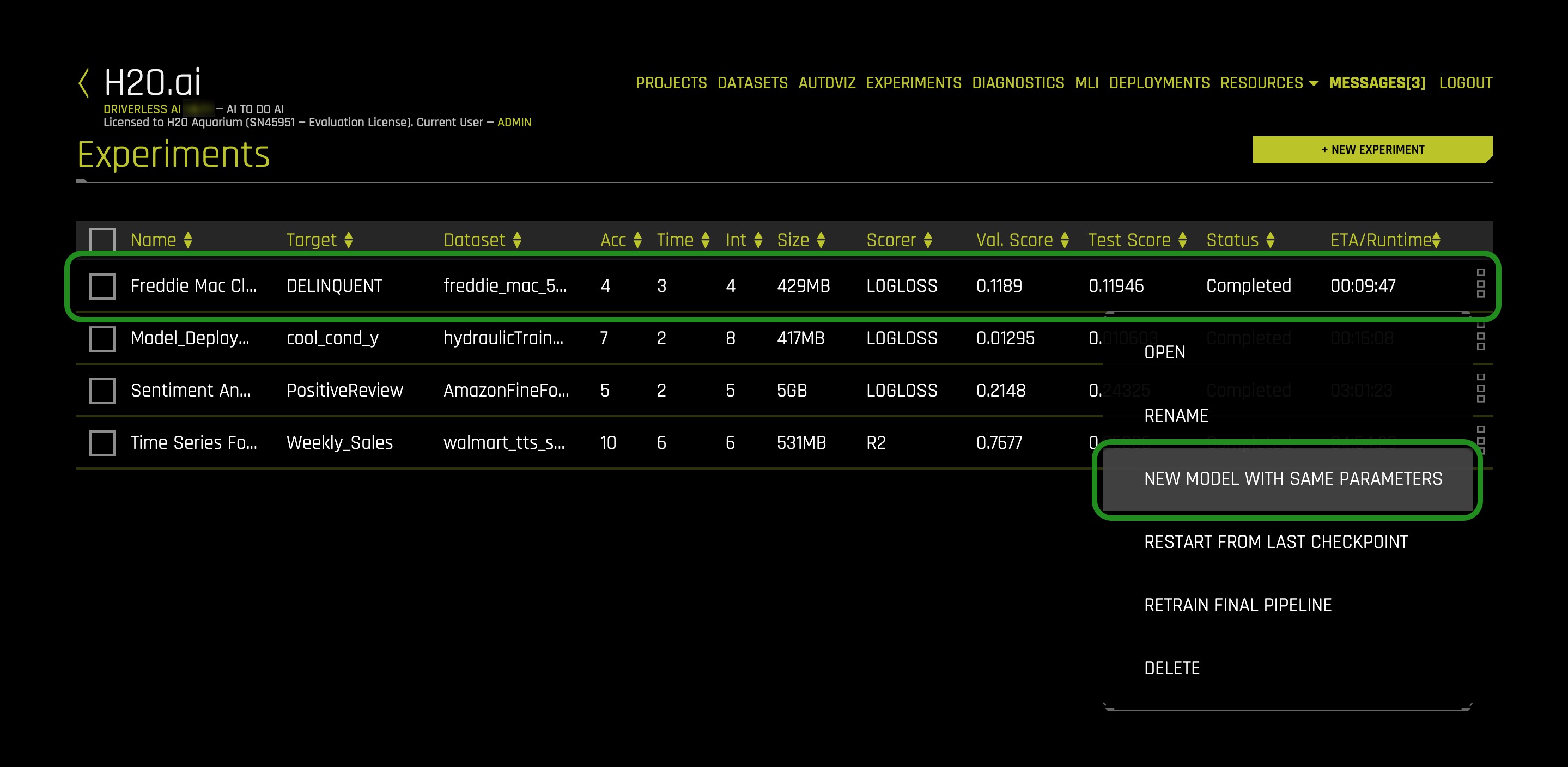Sort by Size column arrows
This screenshot has width=1568, height=767.
(x=821, y=240)
